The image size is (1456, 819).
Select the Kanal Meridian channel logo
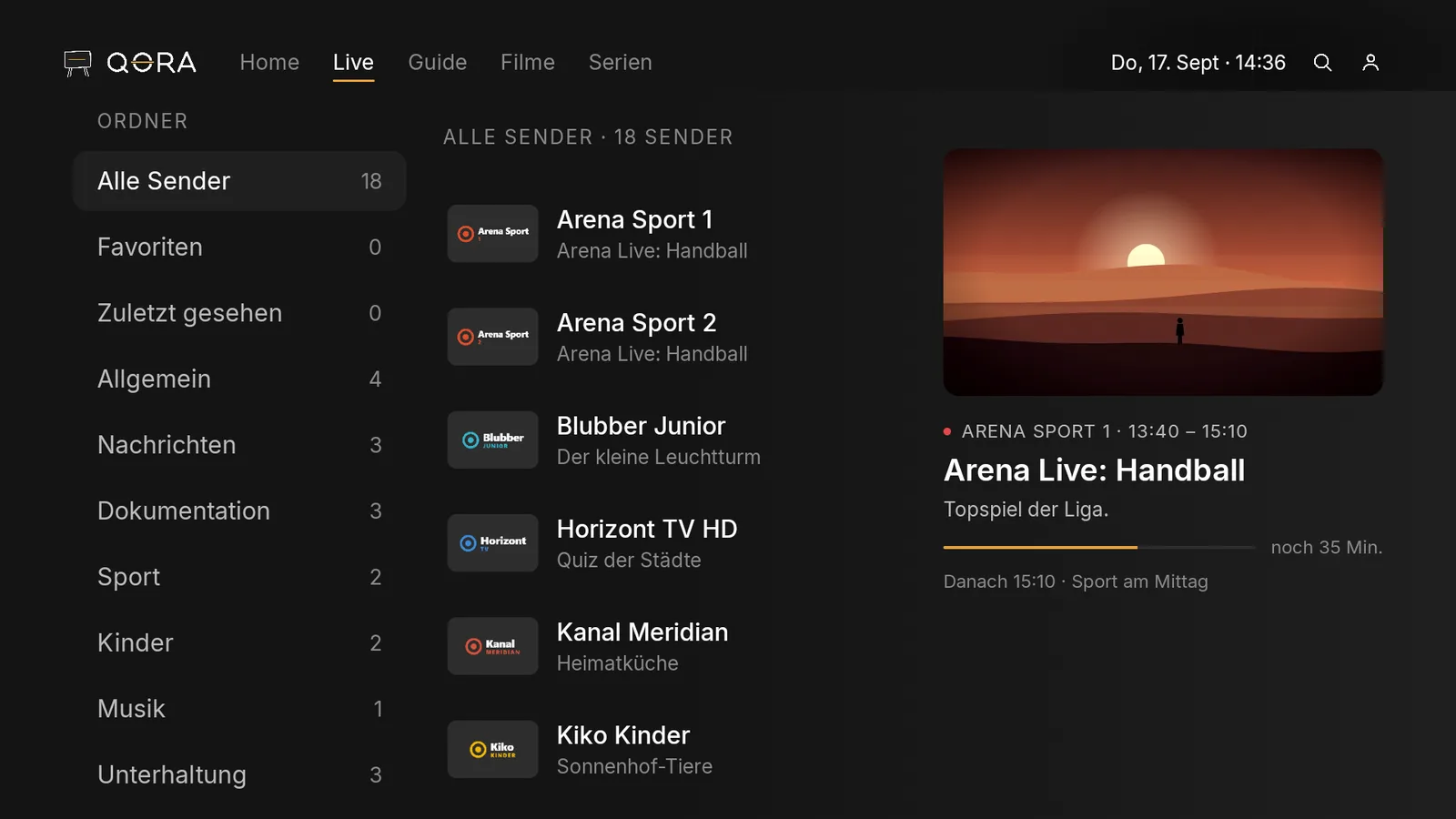[x=492, y=646]
